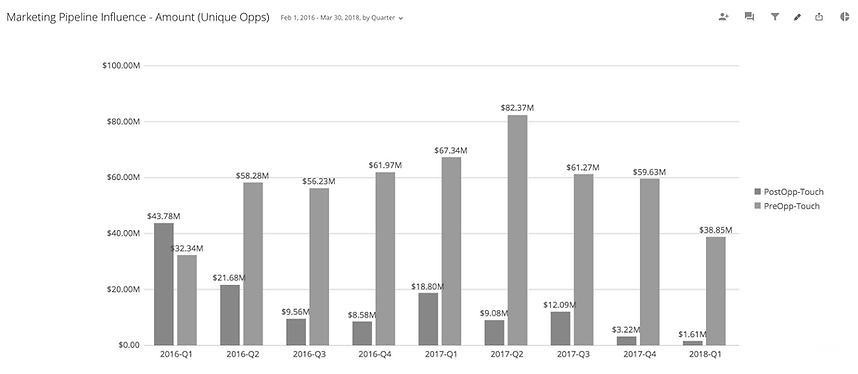Click the $40.00M y-axis label
Image resolution: width=858 pixels, height=374 pixels.
[x=123, y=233]
